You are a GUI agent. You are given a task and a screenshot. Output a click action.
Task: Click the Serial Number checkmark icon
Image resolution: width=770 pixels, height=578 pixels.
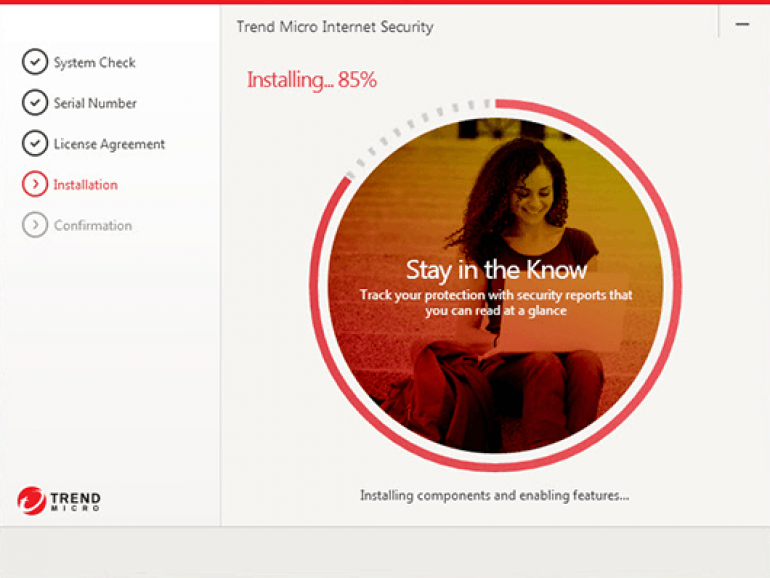(35, 103)
